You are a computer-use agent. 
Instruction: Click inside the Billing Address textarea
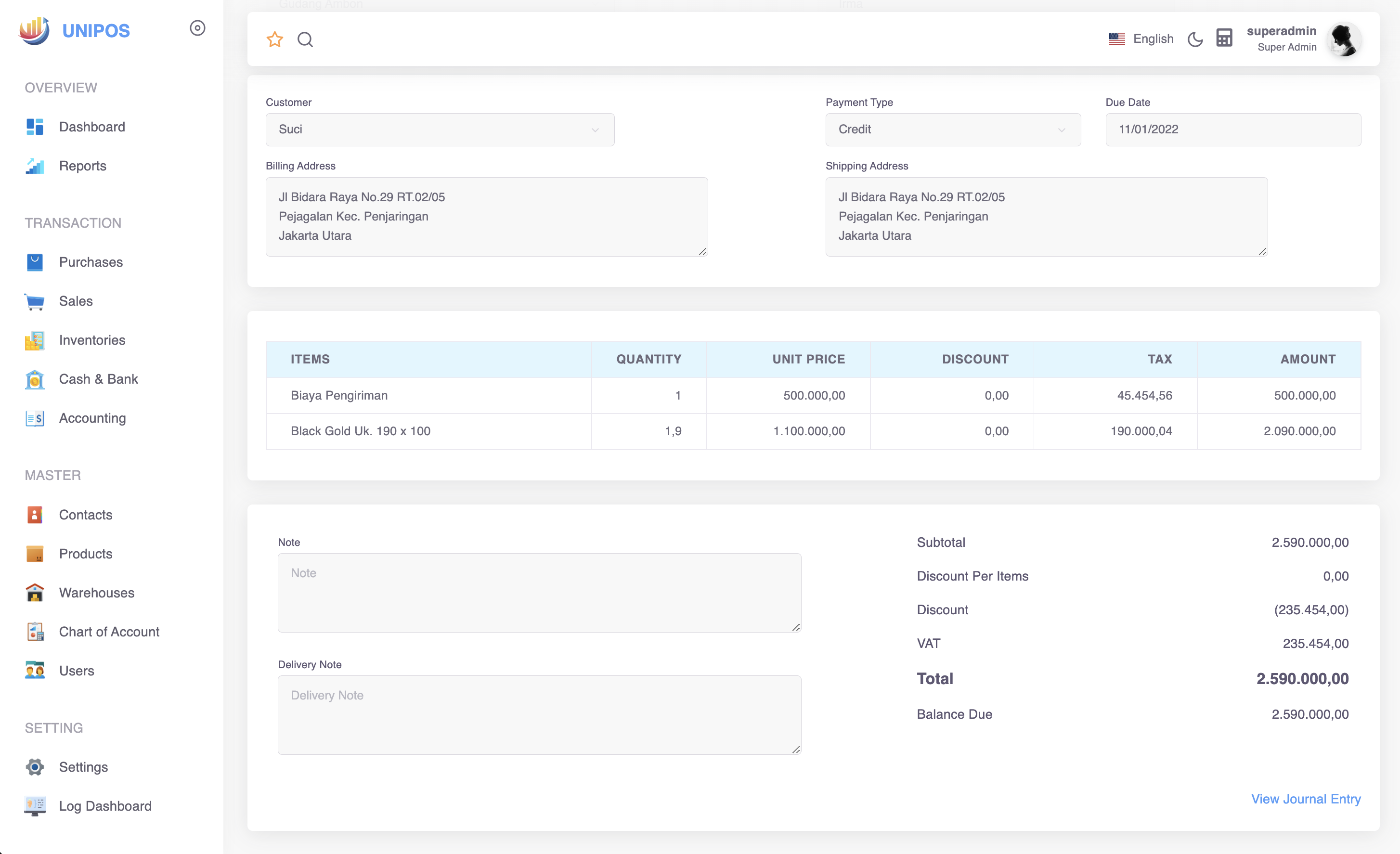(486, 217)
